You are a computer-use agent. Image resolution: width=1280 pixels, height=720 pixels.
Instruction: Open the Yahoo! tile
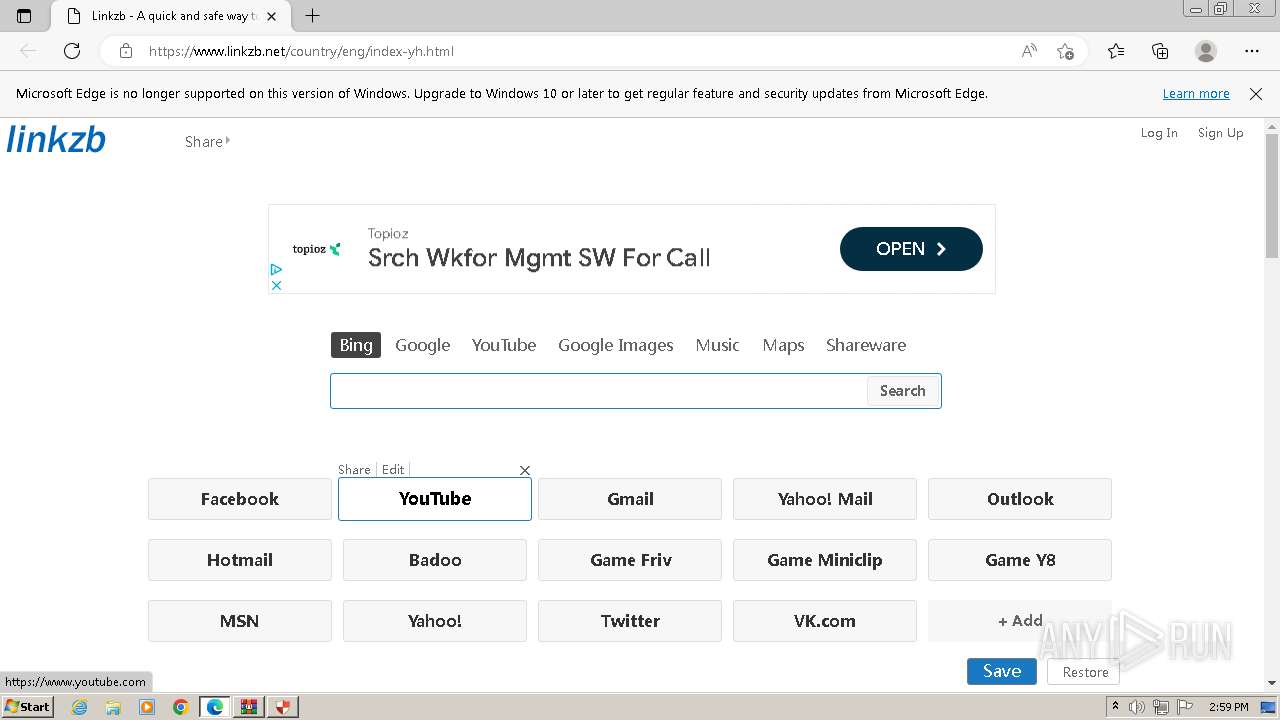point(435,621)
